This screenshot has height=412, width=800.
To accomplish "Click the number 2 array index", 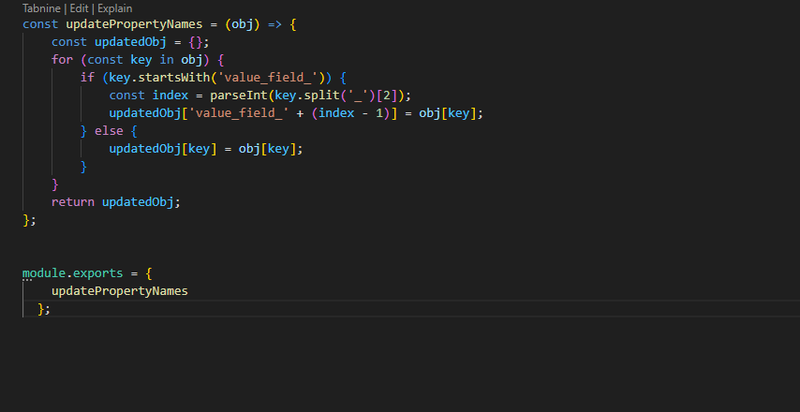I will click(387, 95).
